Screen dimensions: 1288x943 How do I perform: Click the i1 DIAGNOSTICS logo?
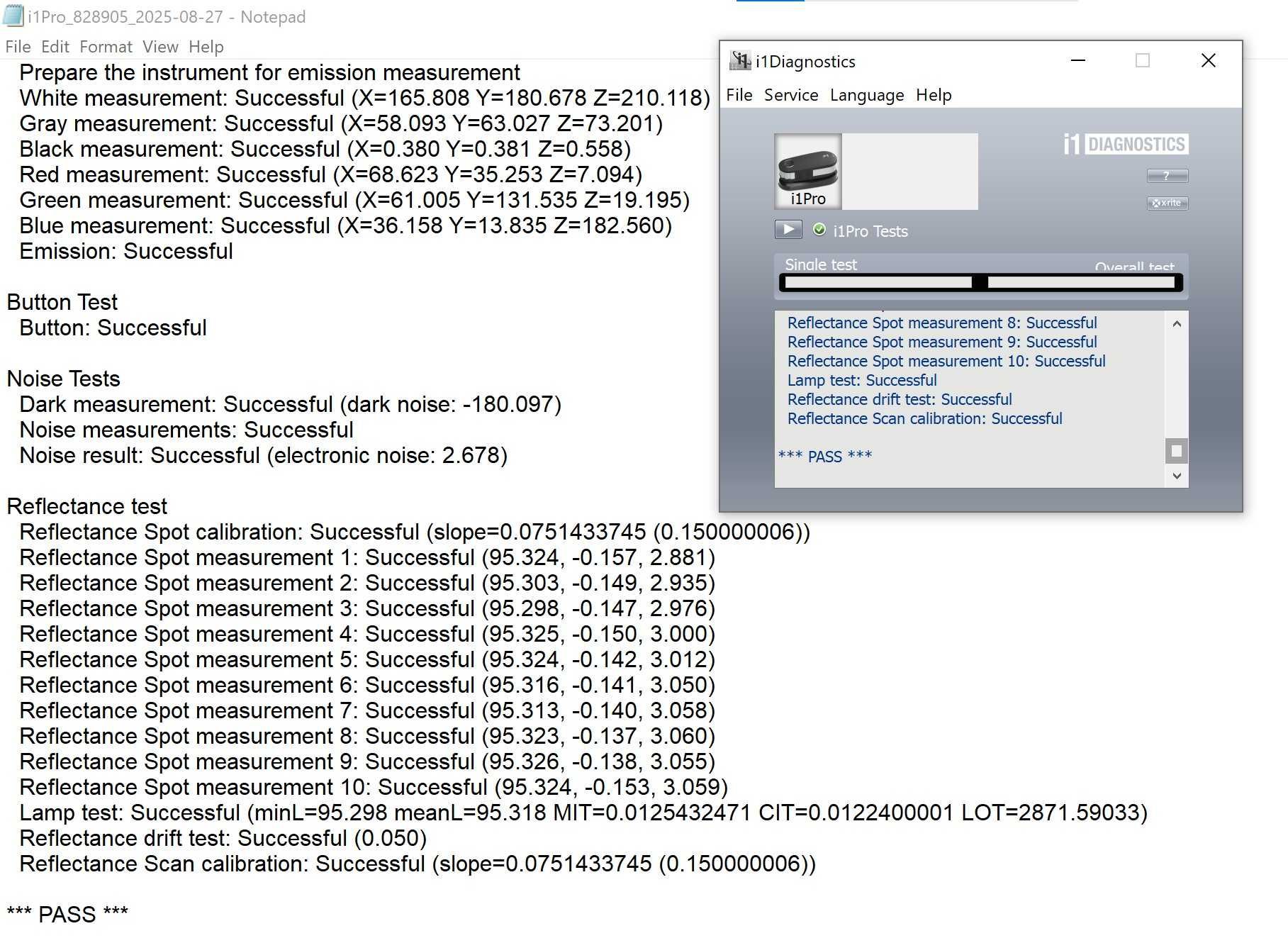[x=1126, y=144]
